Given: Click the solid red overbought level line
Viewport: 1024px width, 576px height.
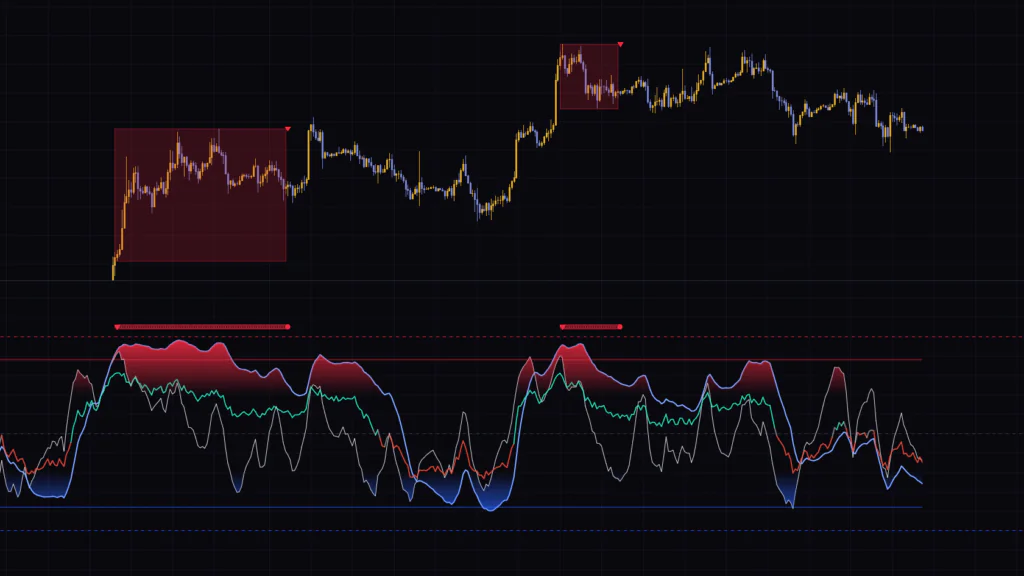Looking at the screenshot, I should (461, 360).
